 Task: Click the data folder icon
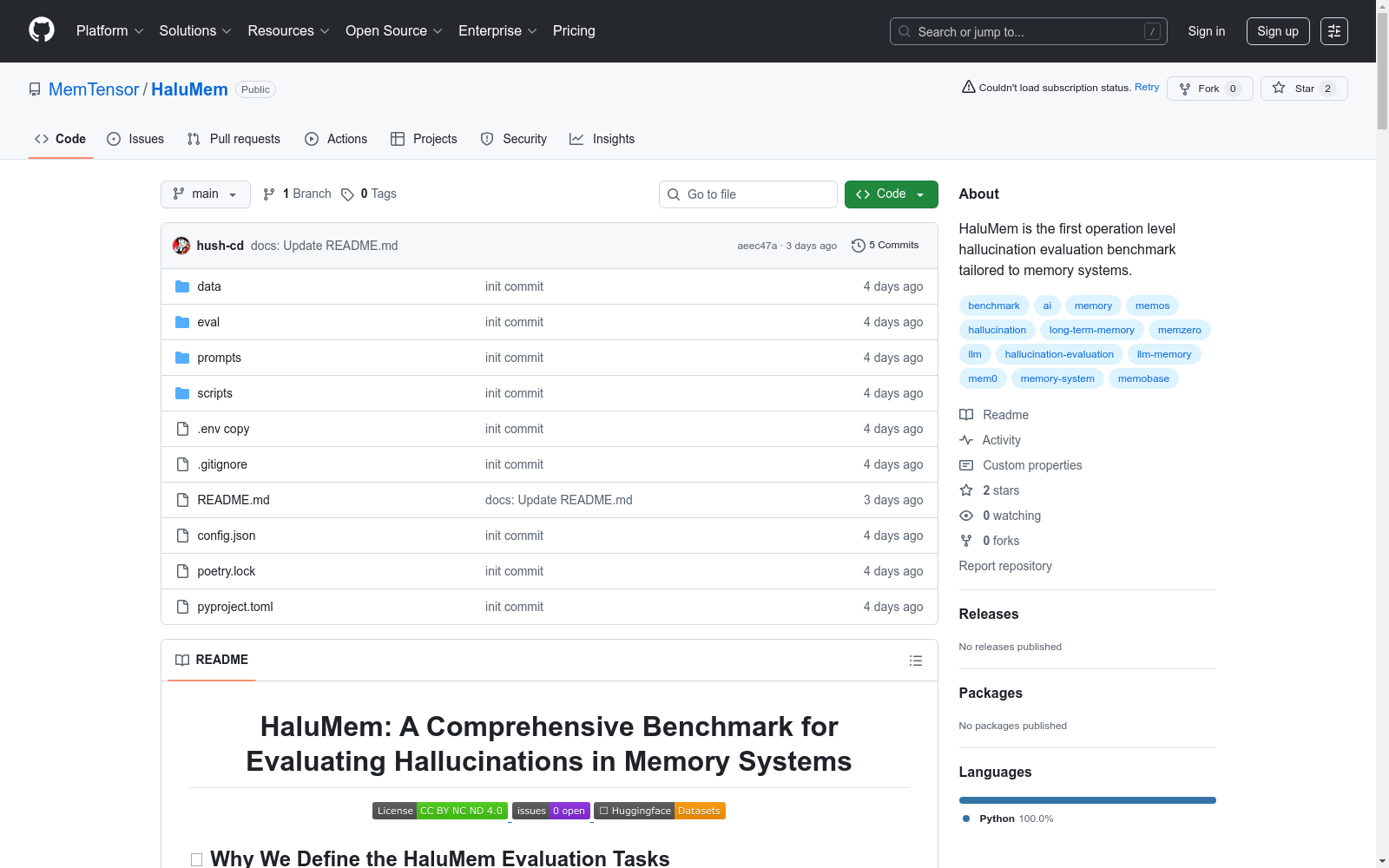pyautogui.click(x=182, y=286)
